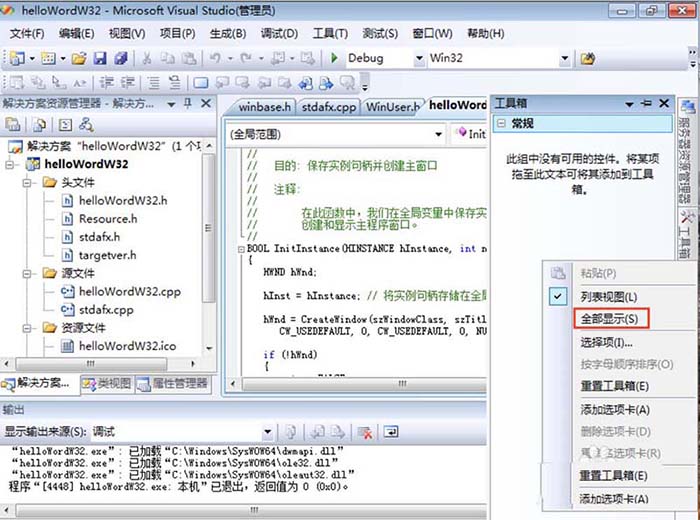Switch to the stdafx.cpp editor tab

tap(327, 107)
